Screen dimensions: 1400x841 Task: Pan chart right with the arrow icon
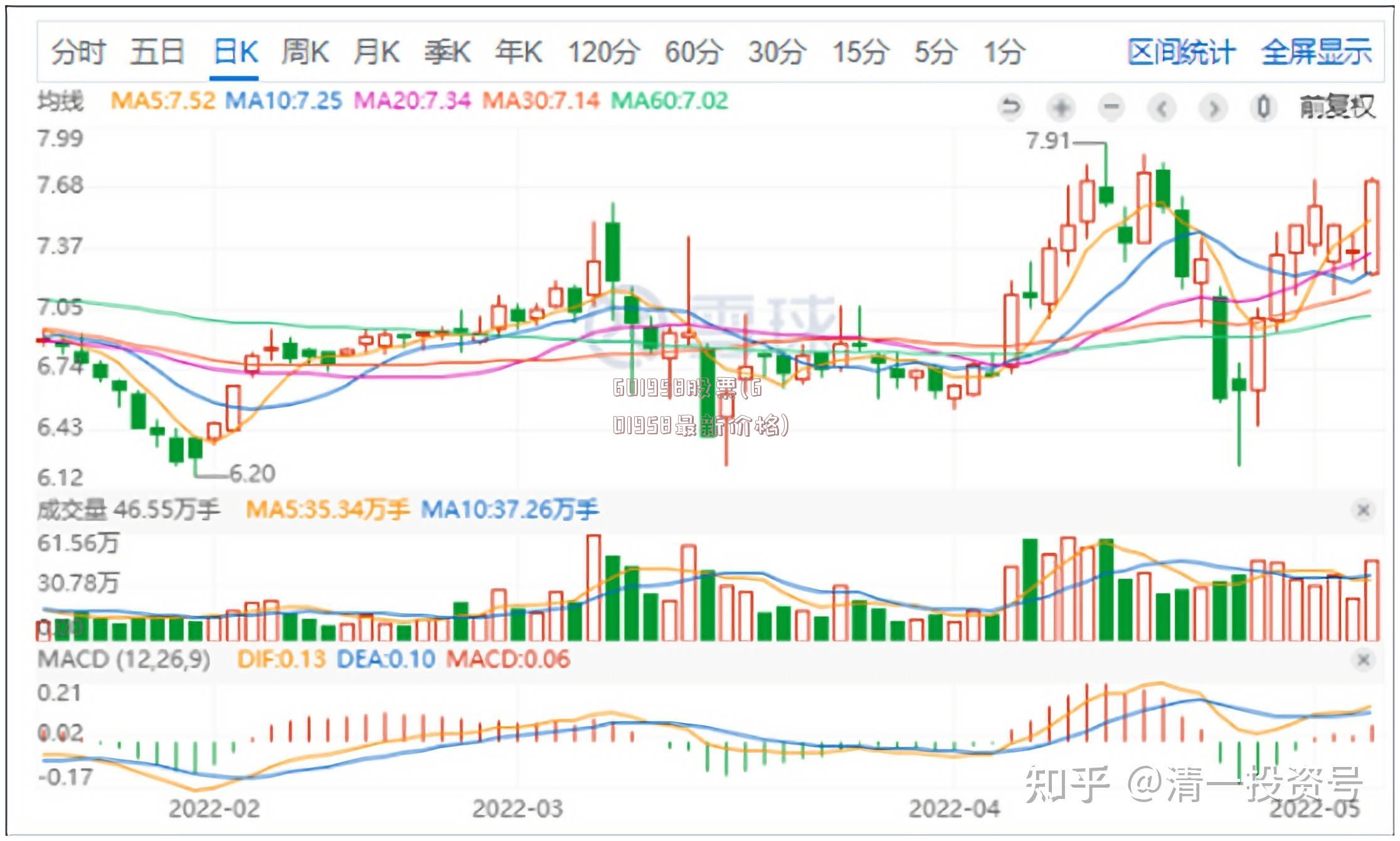tap(1213, 107)
